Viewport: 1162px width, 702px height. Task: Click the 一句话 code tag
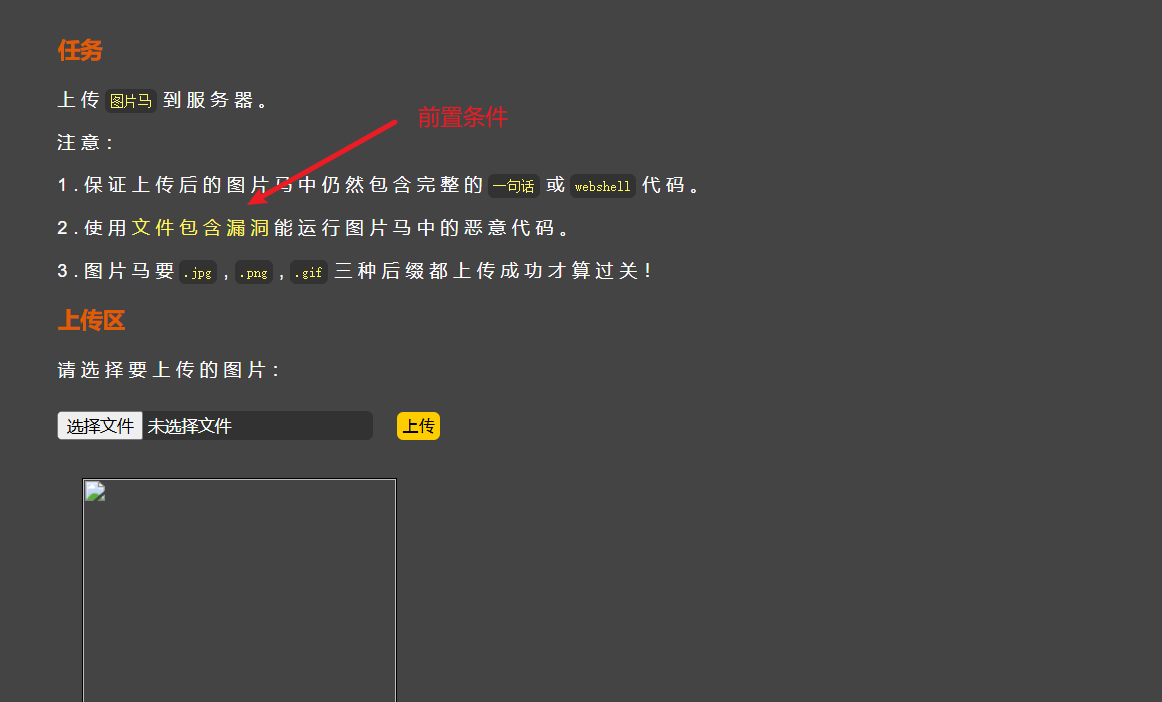point(514,186)
